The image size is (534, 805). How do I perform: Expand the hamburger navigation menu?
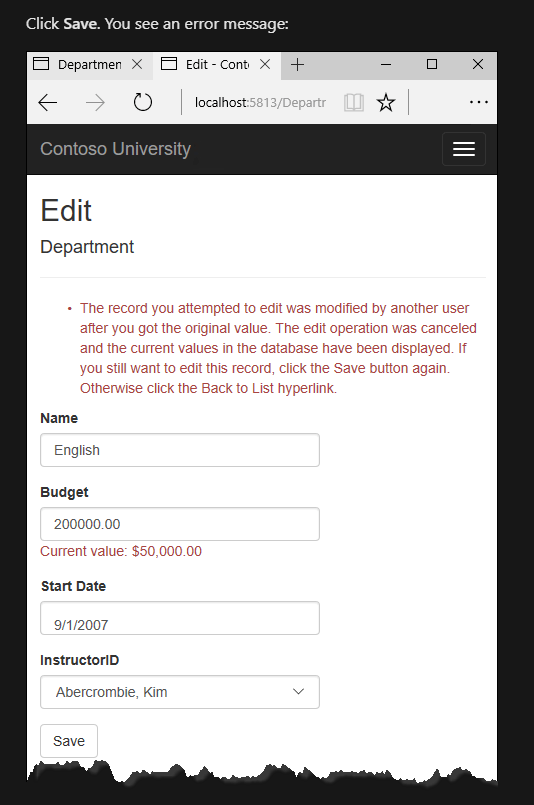pos(464,149)
